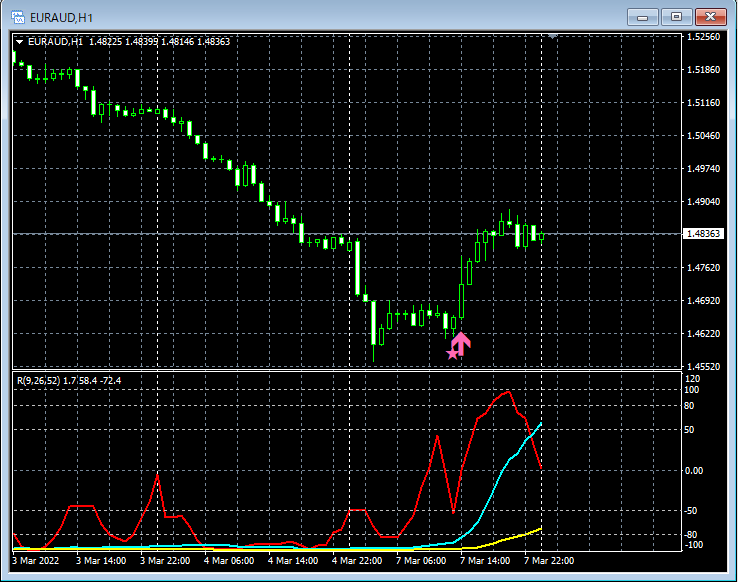This screenshot has width=739, height=582.
Task: Click the 1.50460 price scale label
Action: point(704,136)
